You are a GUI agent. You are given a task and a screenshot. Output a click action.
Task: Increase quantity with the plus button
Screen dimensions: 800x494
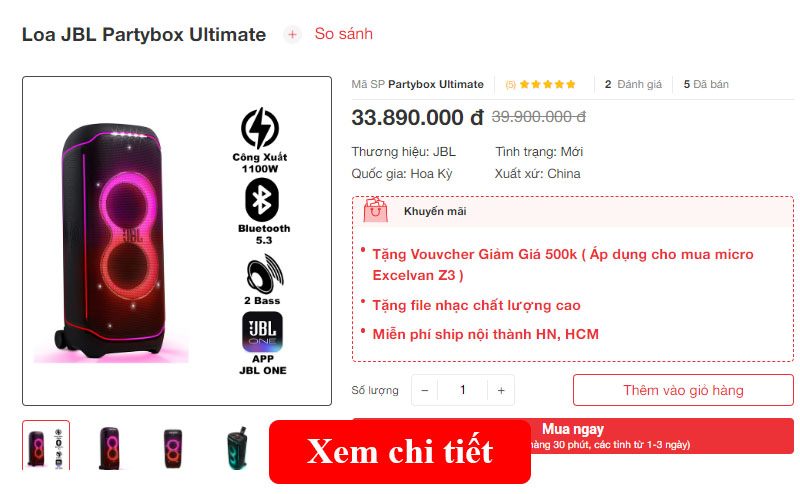click(501, 390)
